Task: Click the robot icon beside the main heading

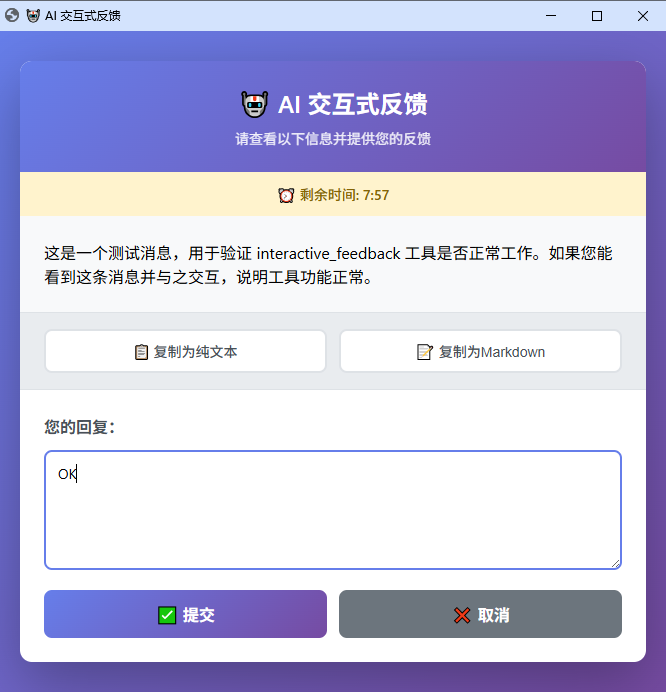Action: click(255, 105)
